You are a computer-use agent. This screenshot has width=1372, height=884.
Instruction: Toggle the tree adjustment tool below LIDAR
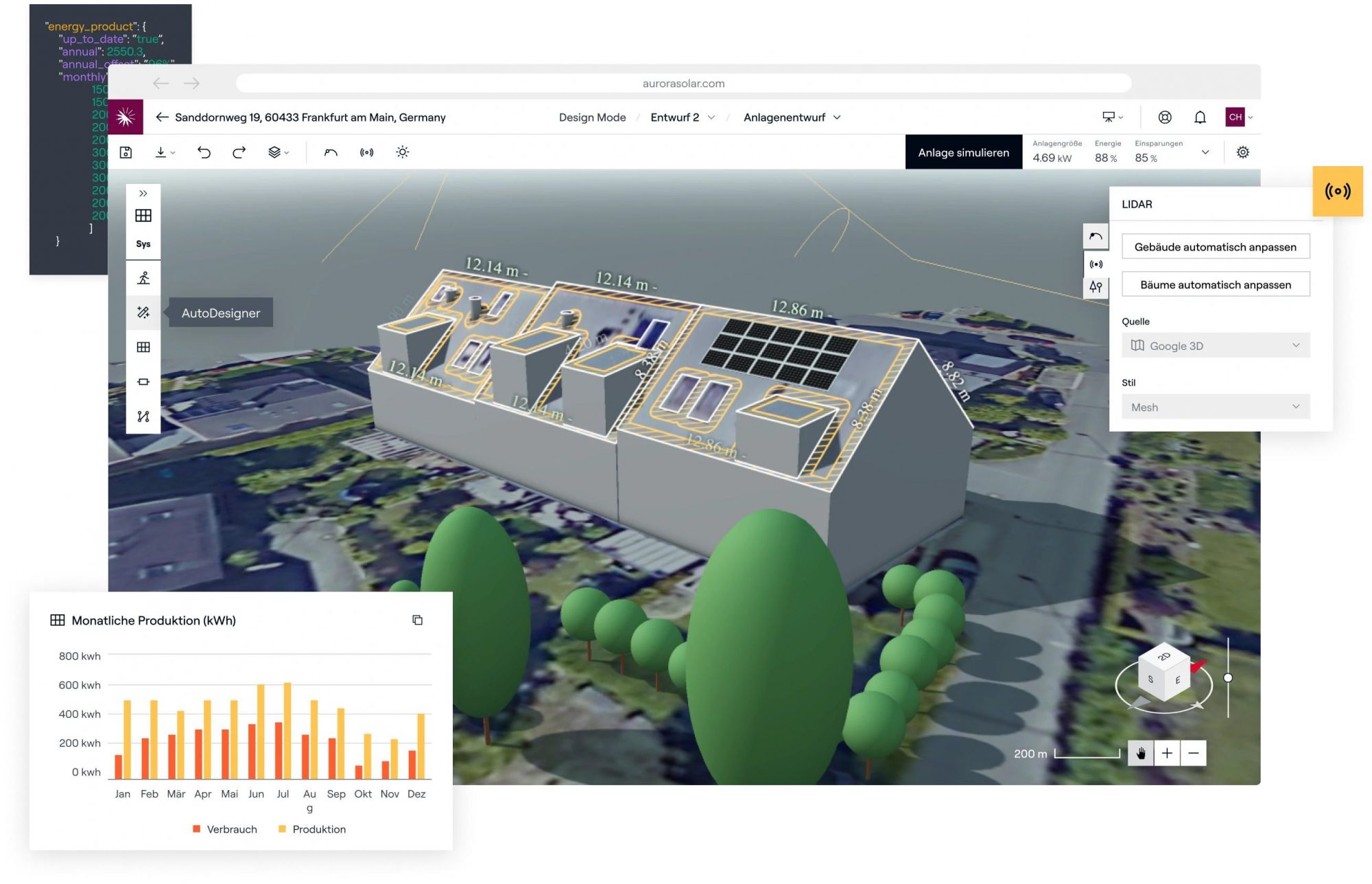(1096, 288)
